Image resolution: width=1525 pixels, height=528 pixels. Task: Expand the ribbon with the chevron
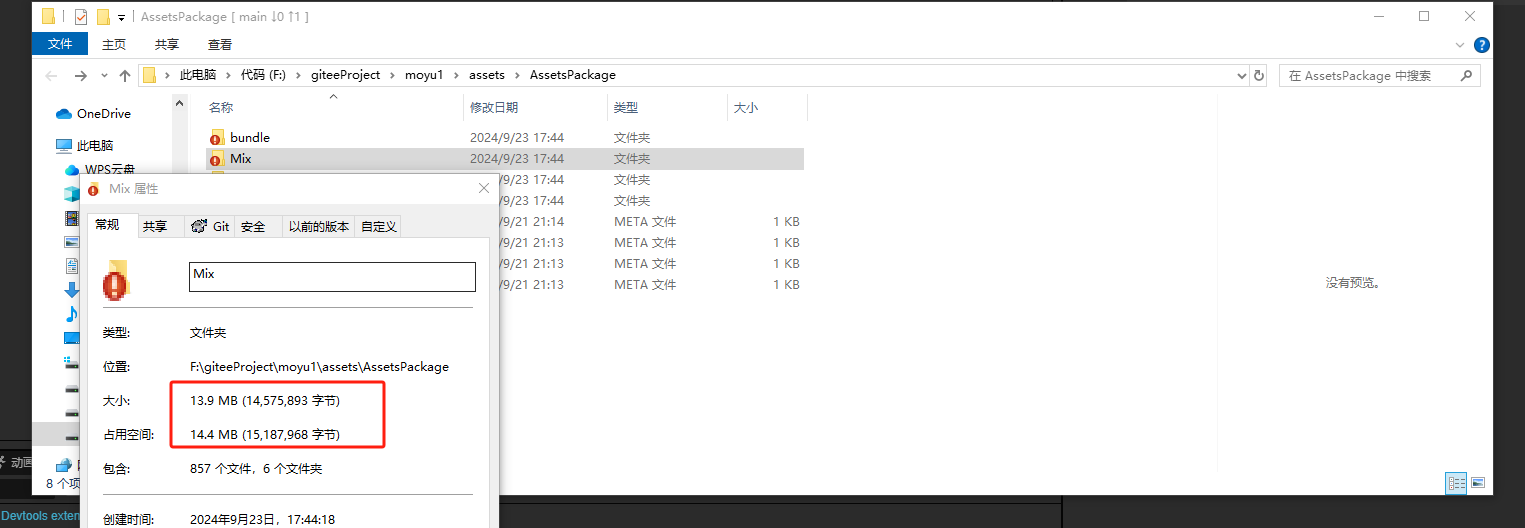1462,45
